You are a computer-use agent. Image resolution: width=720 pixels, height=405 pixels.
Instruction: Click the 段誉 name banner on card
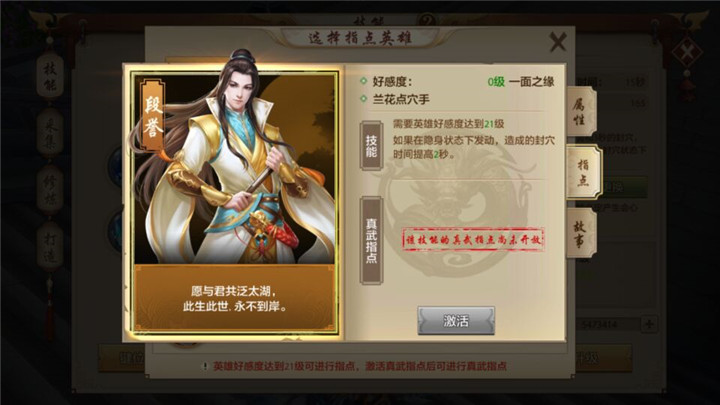[x=153, y=116]
